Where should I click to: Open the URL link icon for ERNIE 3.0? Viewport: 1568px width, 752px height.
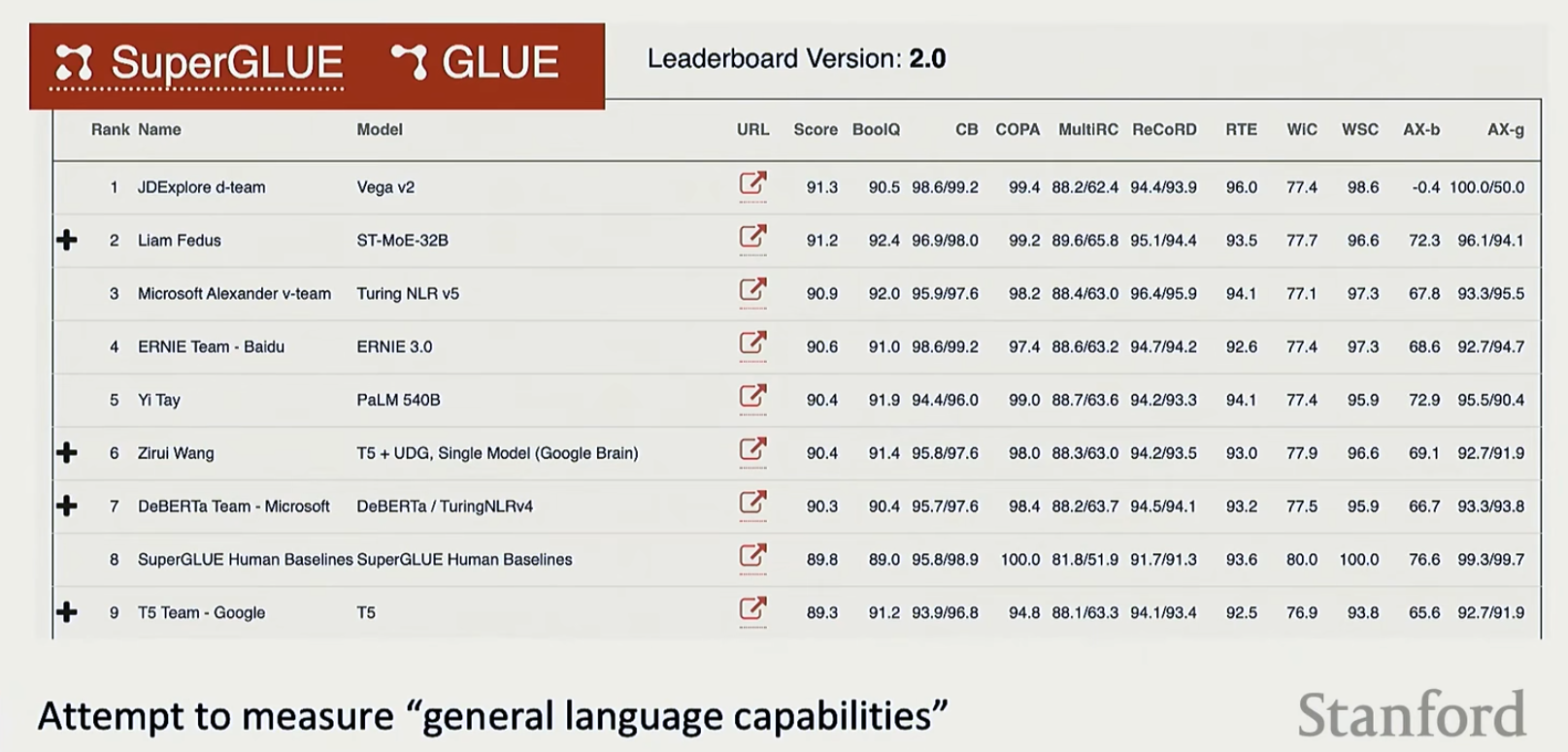(752, 343)
